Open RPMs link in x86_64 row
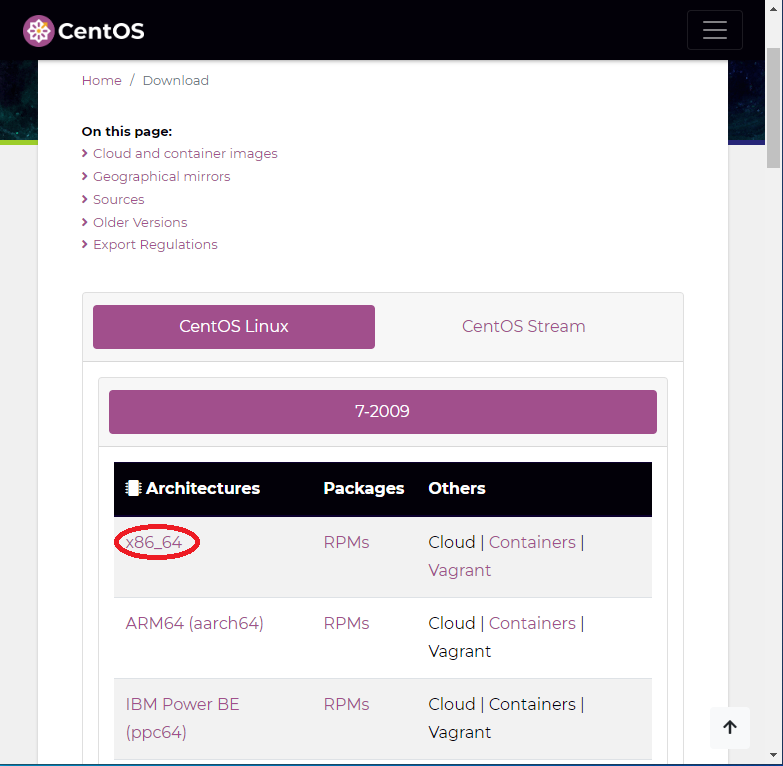783x766 pixels. 346,542
